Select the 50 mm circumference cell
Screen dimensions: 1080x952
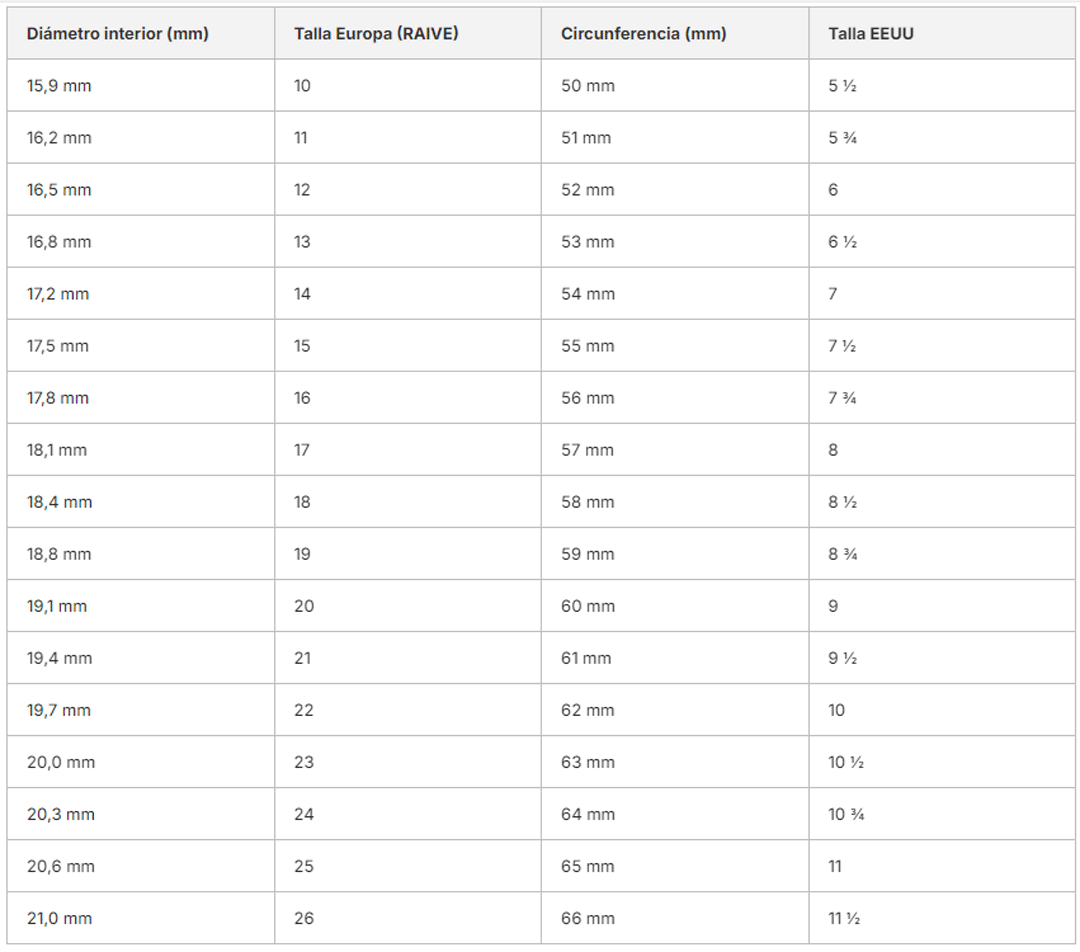tap(588, 86)
